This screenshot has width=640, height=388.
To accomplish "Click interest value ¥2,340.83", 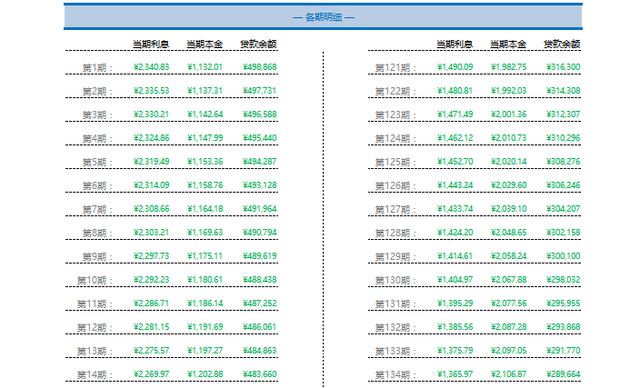I will [151, 67].
